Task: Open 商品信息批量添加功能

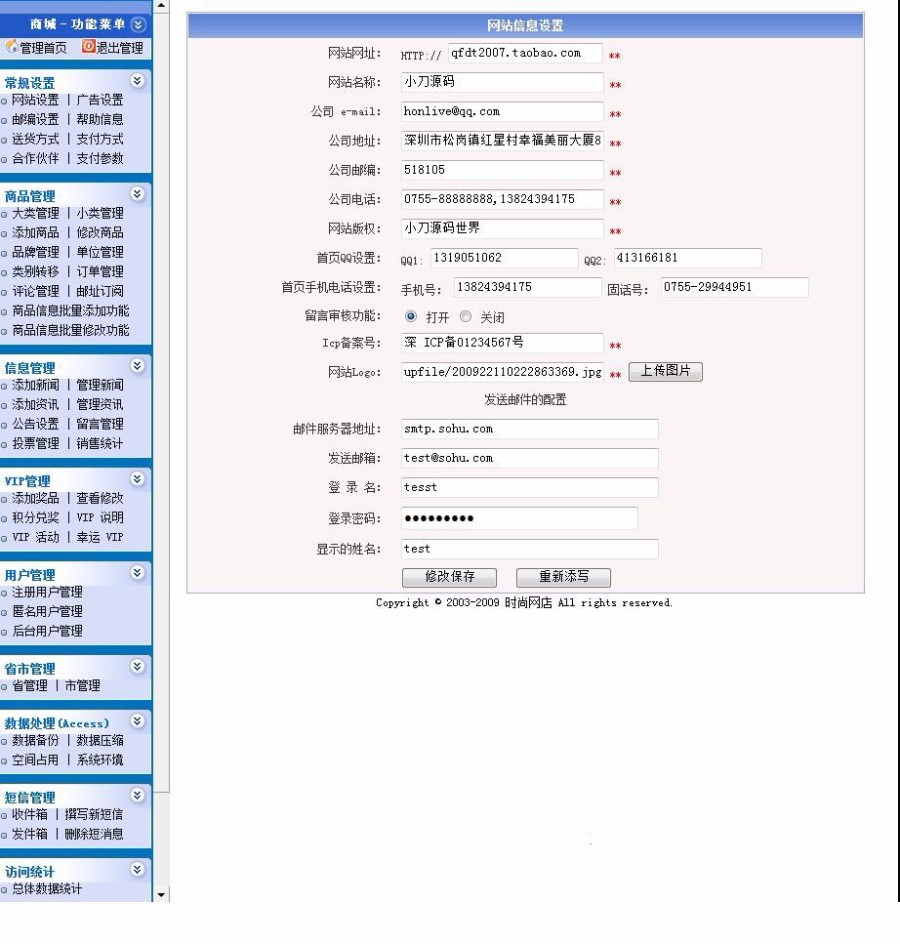Action: (x=70, y=311)
